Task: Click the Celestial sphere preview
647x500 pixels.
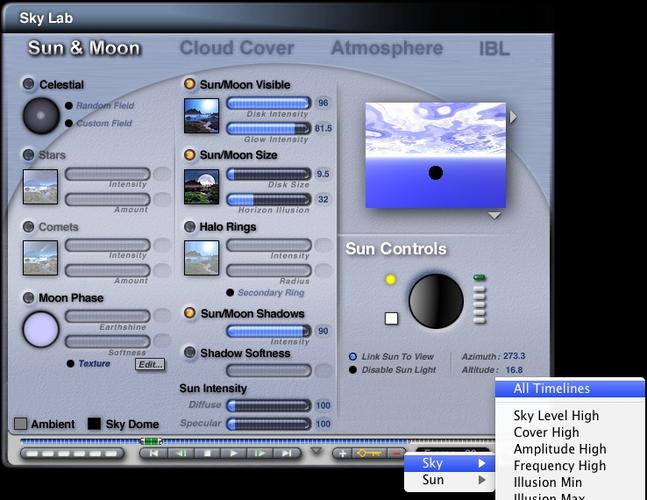Action: 41,116
